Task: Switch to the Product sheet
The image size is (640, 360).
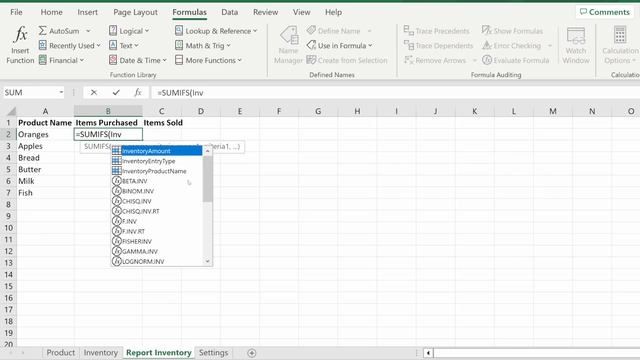Action: (x=60, y=353)
